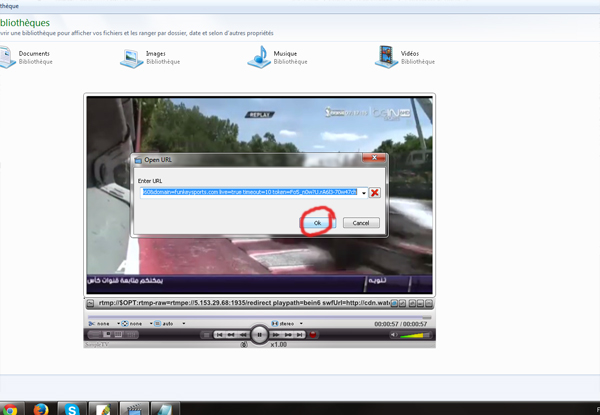Image resolution: width=600 pixels, height=415 pixels.
Task: Open Google Chrome from the taskbar
Action: click(x=9, y=409)
